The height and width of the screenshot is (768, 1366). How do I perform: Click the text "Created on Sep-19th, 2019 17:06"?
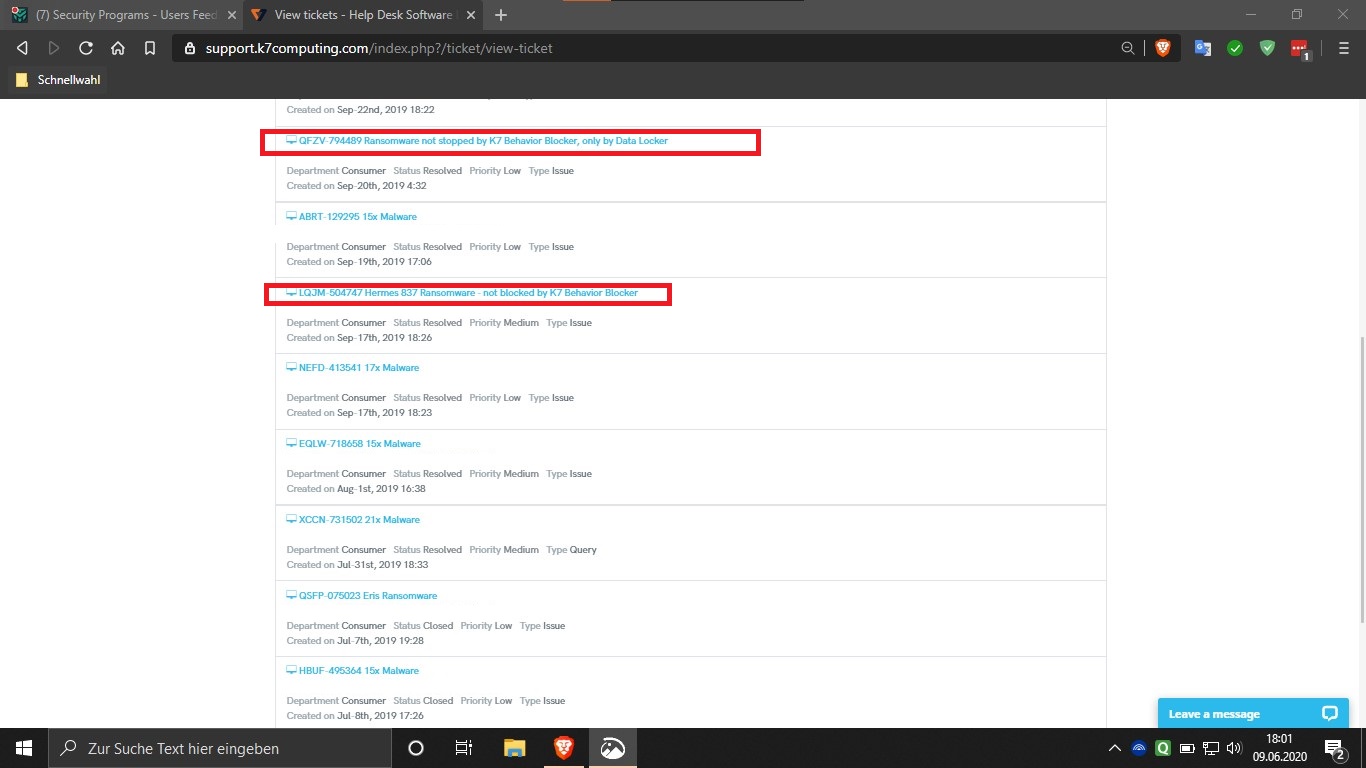click(x=359, y=262)
